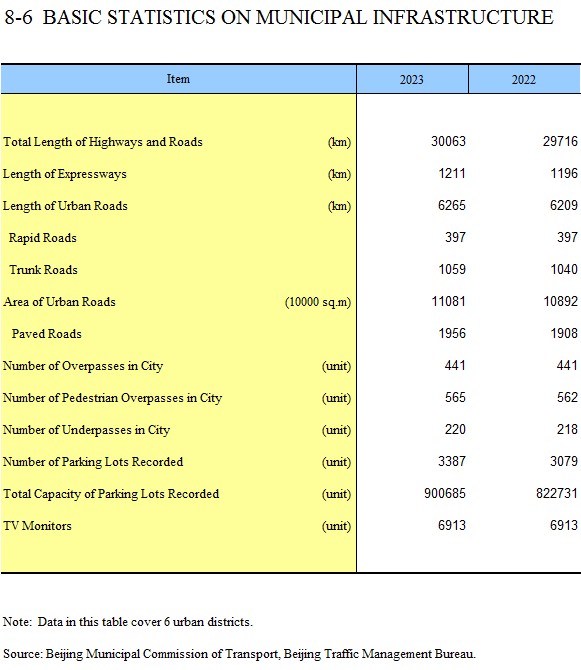The width and height of the screenshot is (581, 670).
Task: Select Length of Expressways label
Action: pyautogui.click(x=65, y=174)
